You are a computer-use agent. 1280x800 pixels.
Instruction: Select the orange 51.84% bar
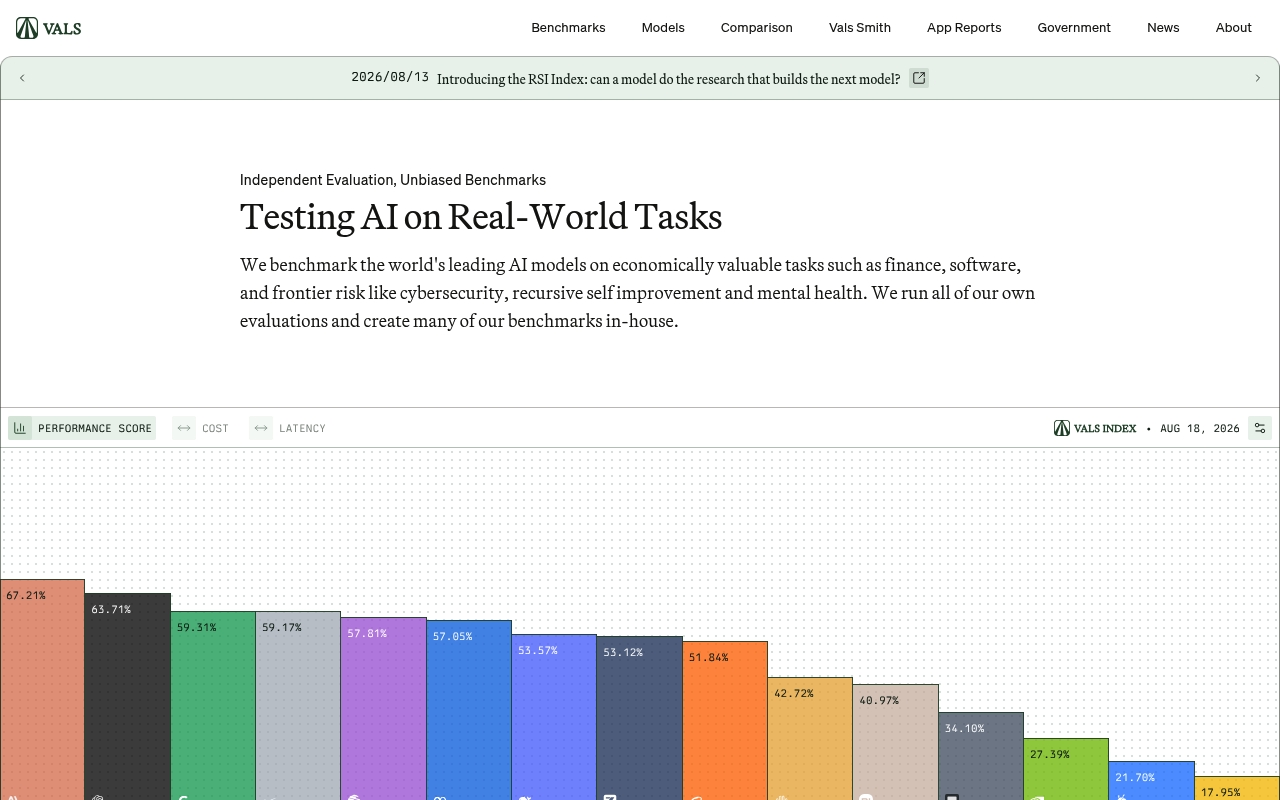click(x=725, y=721)
